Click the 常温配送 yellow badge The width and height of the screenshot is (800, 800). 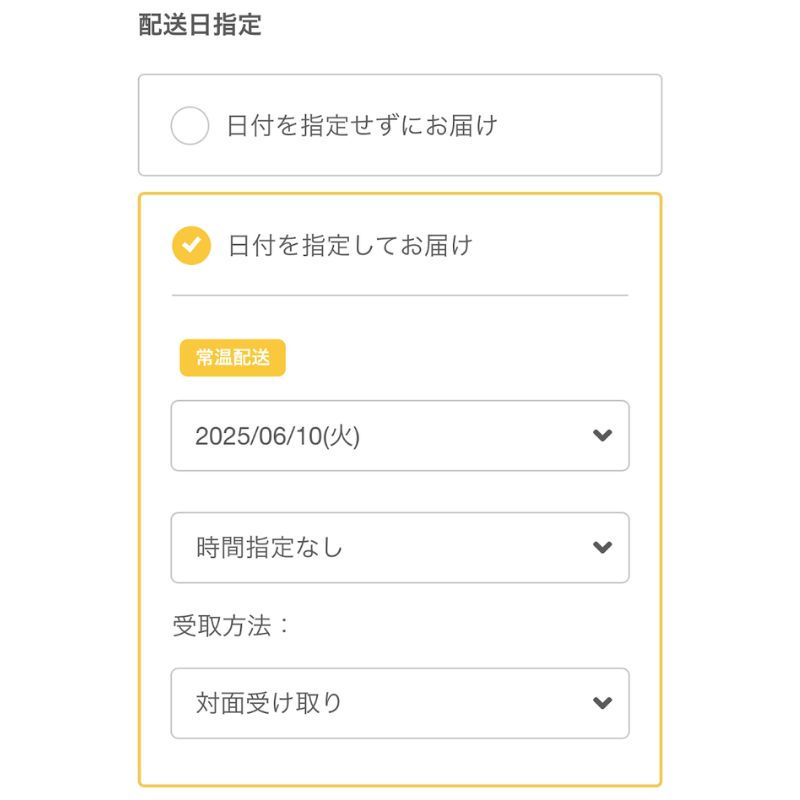pyautogui.click(x=233, y=358)
